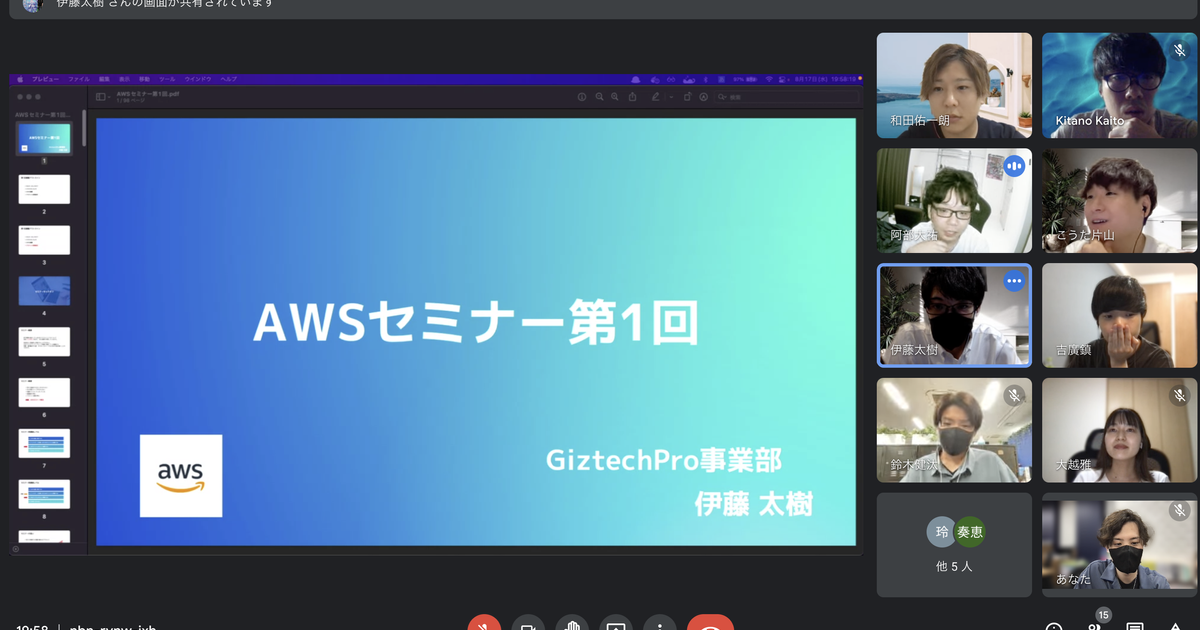Click the sidebar thumbnail scrollbar

(84, 130)
